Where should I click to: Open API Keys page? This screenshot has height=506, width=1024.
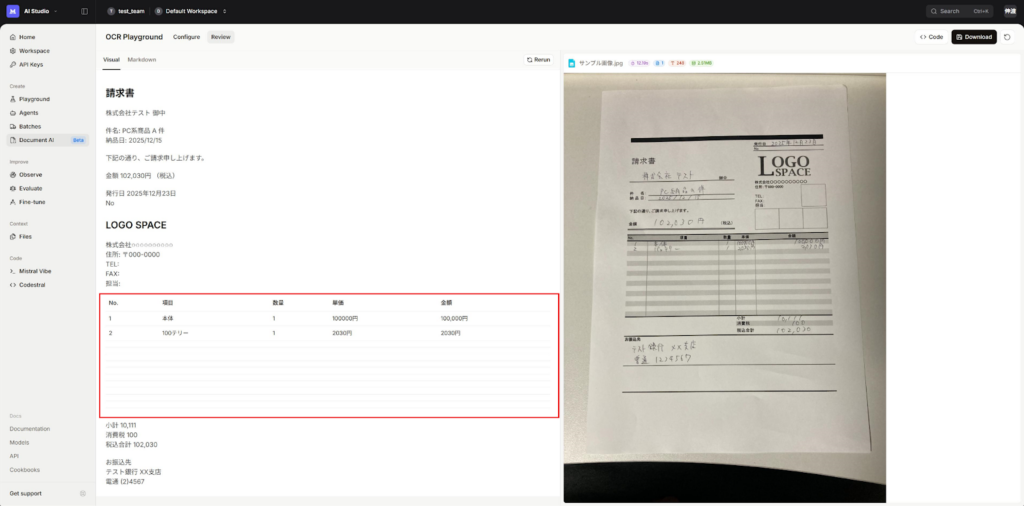(31, 65)
